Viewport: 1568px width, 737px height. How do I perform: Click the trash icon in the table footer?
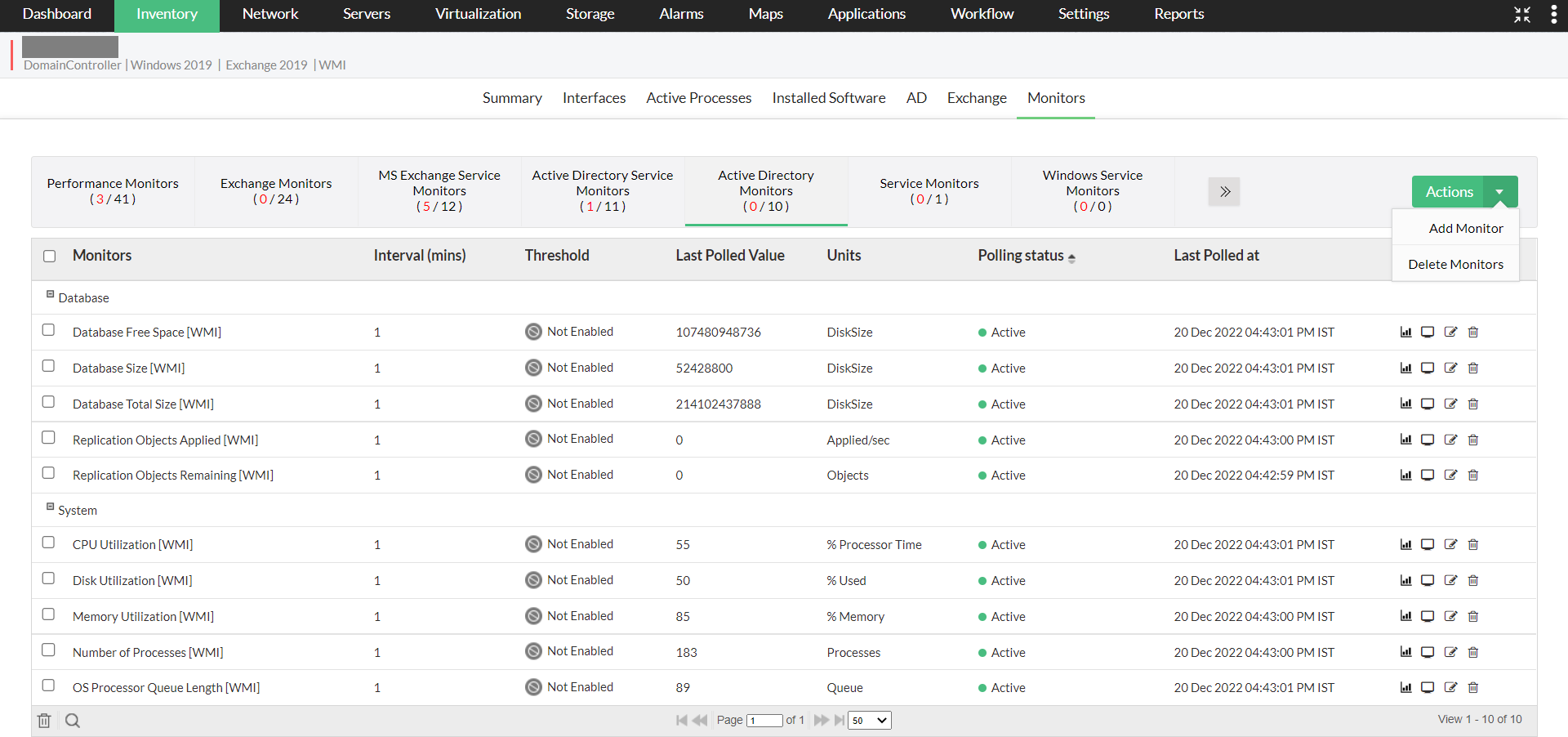point(44,721)
